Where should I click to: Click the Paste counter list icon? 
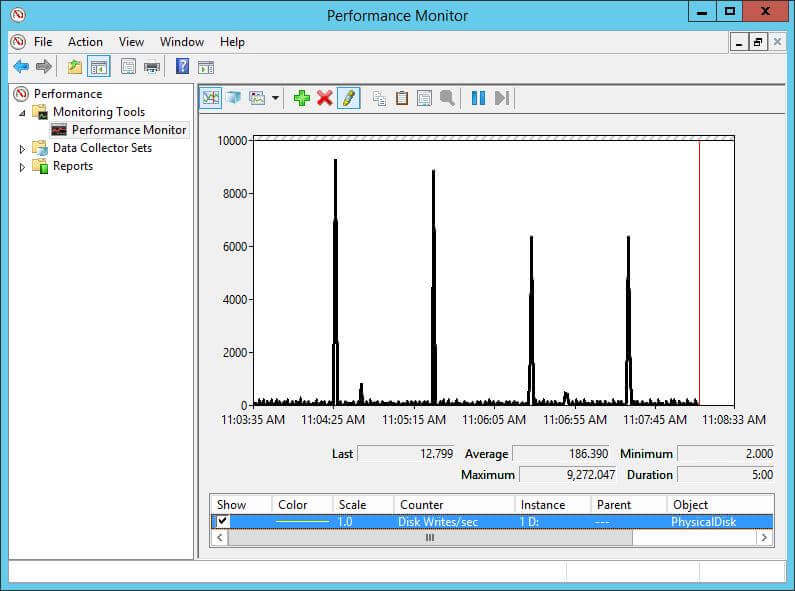coord(402,98)
